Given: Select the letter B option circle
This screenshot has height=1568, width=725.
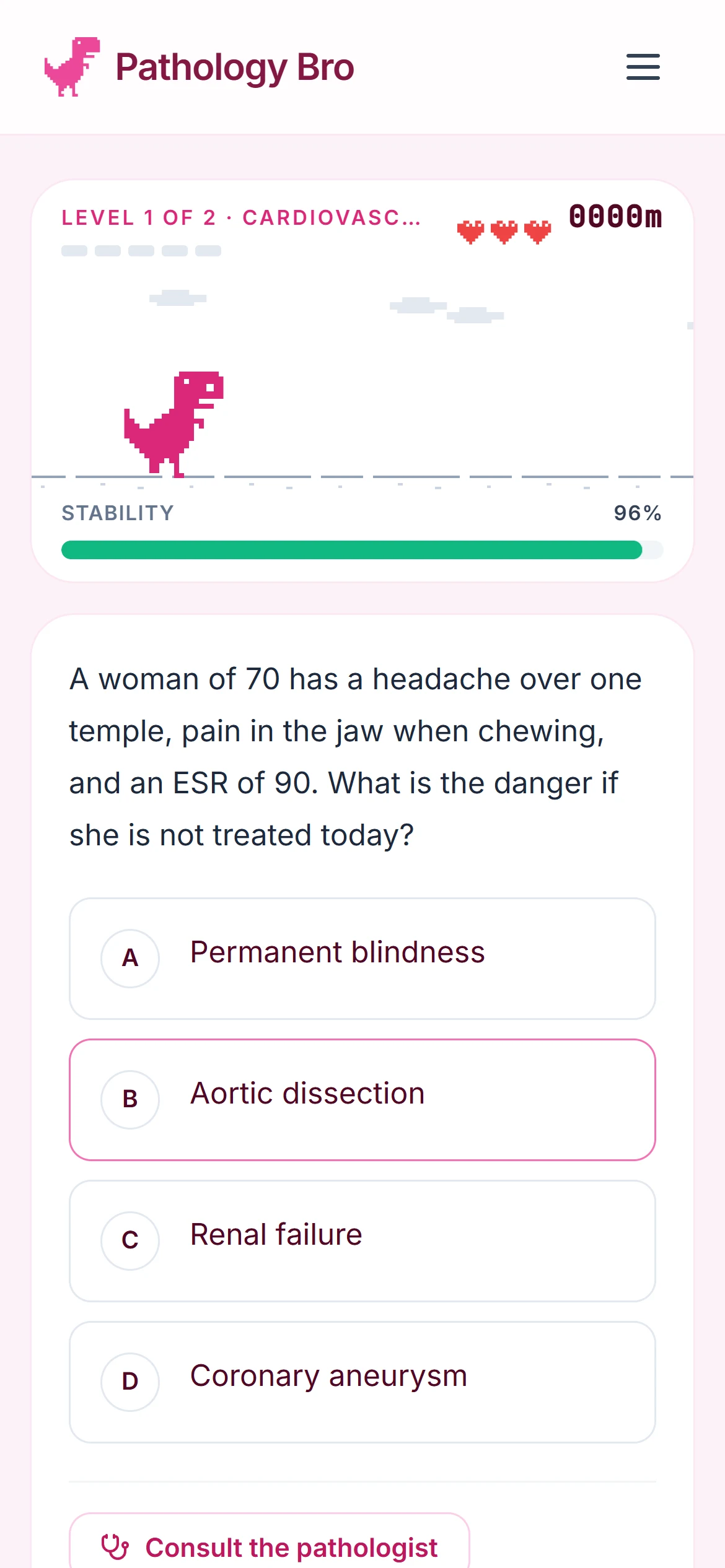Looking at the screenshot, I should (130, 1099).
